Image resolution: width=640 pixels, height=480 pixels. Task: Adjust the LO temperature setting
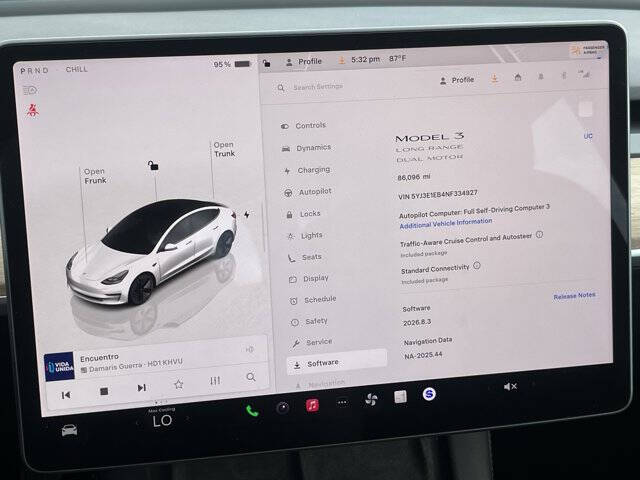(162, 420)
